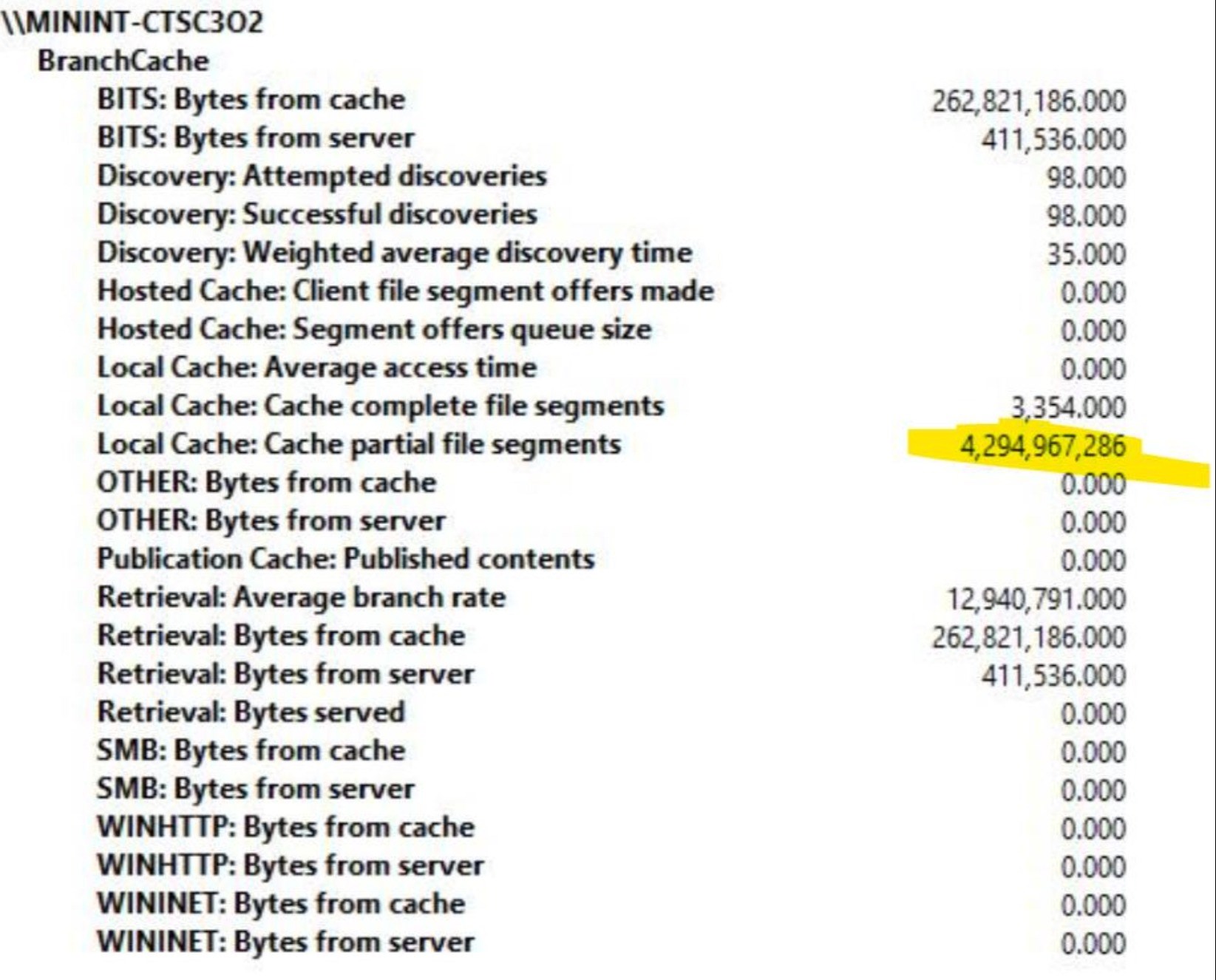The width and height of the screenshot is (1216, 980).
Task: Click the value 12,940,791.000
Action: [x=1037, y=599]
